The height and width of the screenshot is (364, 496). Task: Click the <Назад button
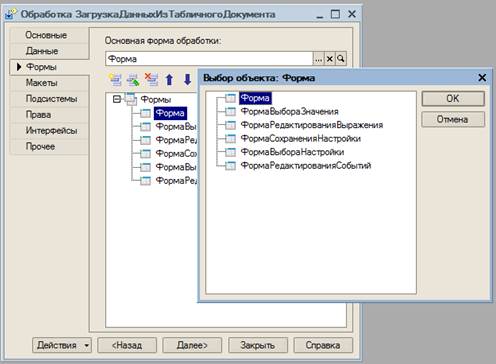coord(127,345)
